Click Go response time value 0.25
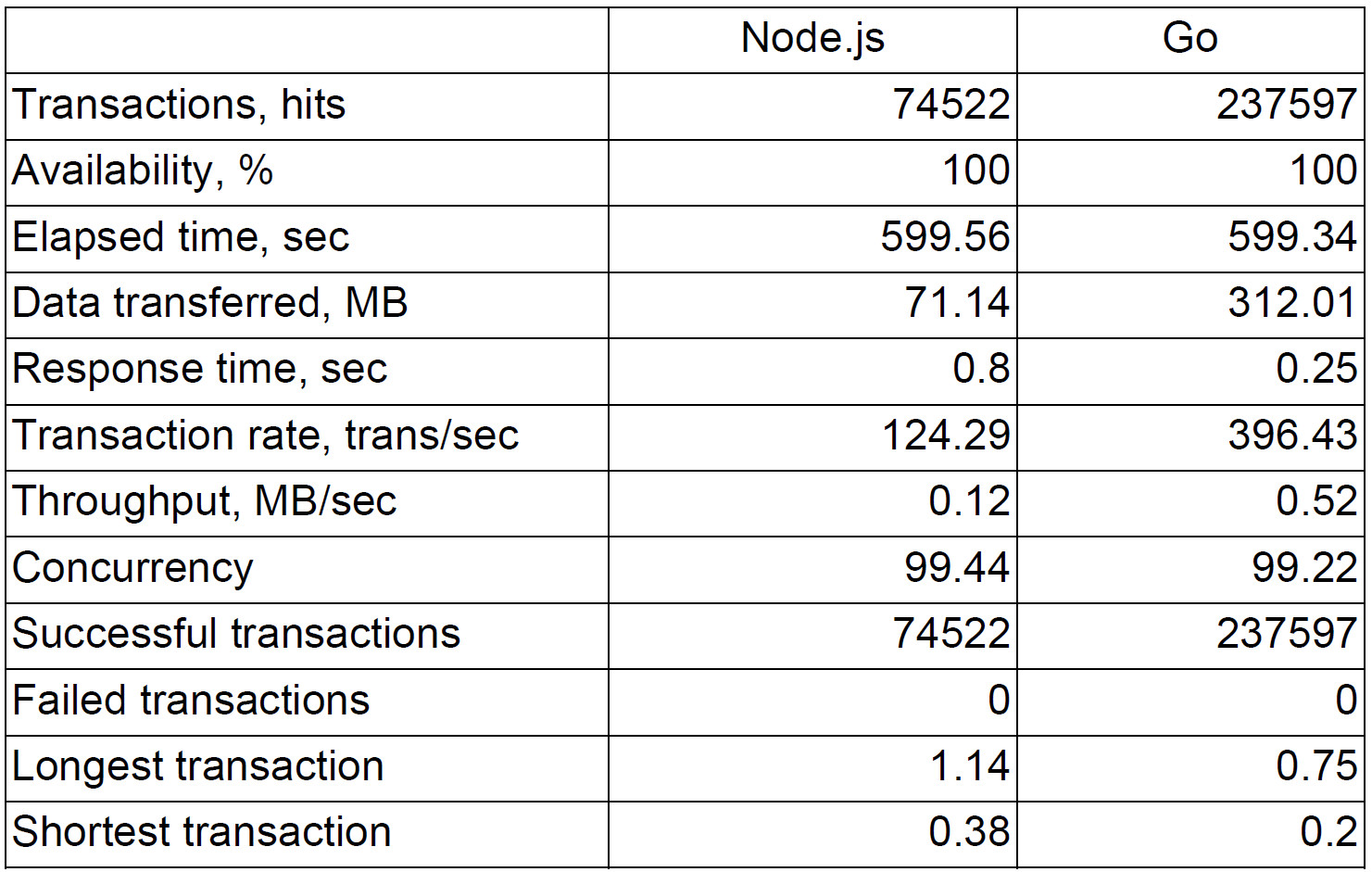 pyautogui.click(x=1315, y=370)
